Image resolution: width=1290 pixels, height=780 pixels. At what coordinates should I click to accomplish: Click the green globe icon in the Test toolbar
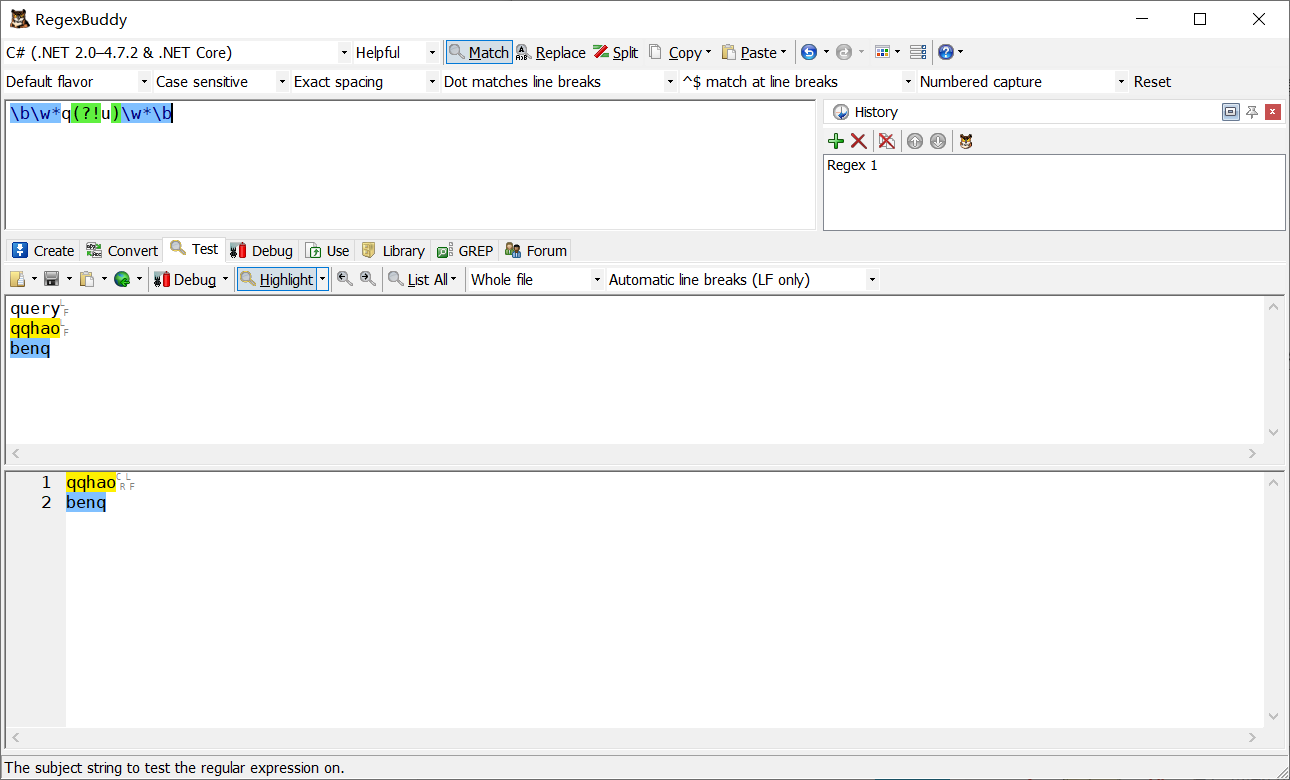pyautogui.click(x=122, y=279)
